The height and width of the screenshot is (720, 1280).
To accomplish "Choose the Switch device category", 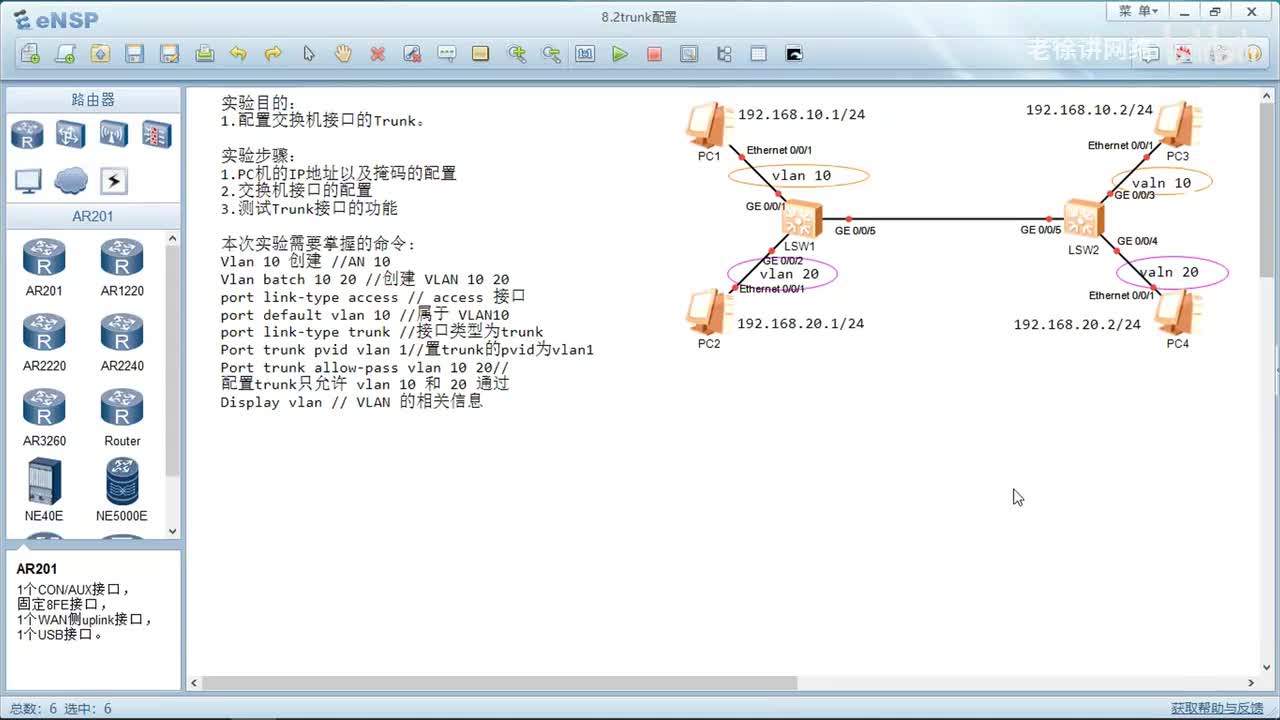I will coord(70,134).
